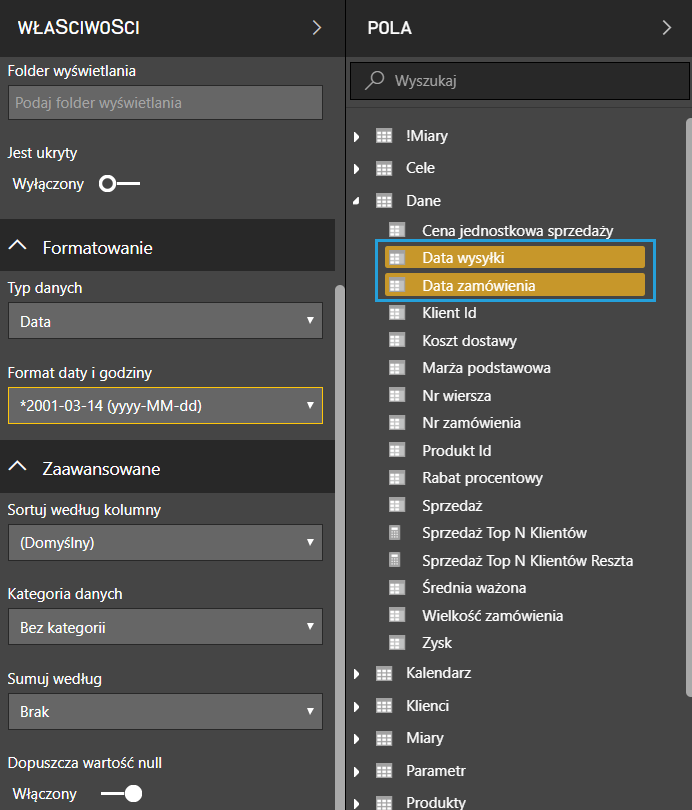Select the Data zamówienia field
The height and width of the screenshot is (810, 692).
[x=478, y=286]
